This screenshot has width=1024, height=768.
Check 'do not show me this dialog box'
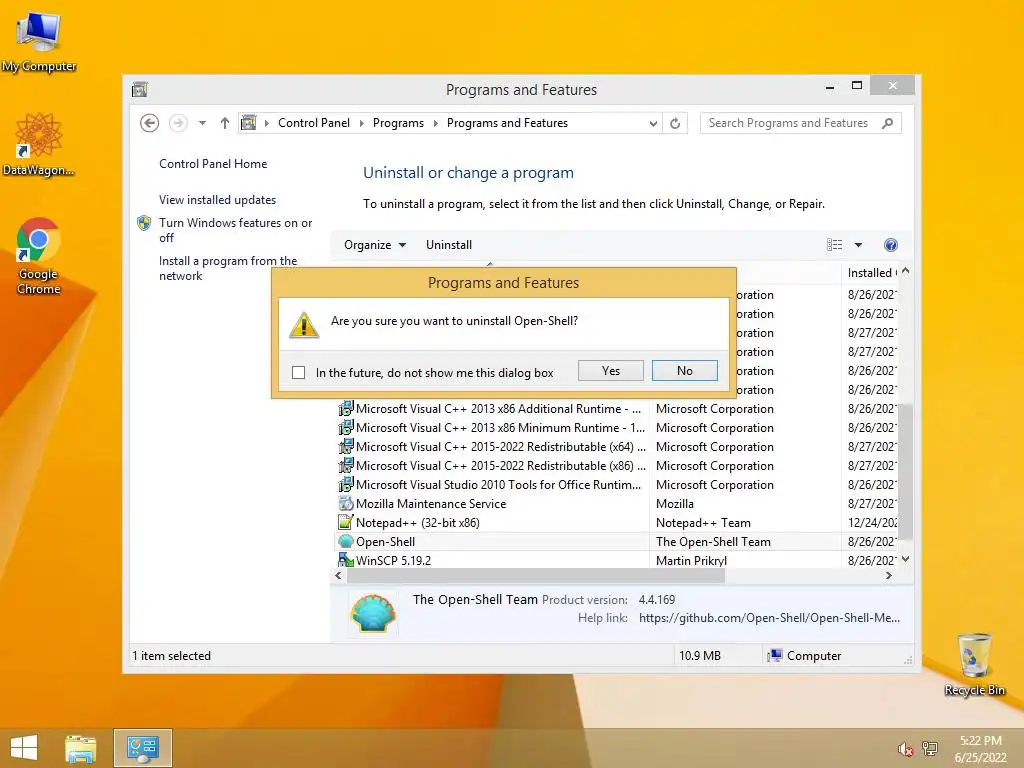pos(298,372)
